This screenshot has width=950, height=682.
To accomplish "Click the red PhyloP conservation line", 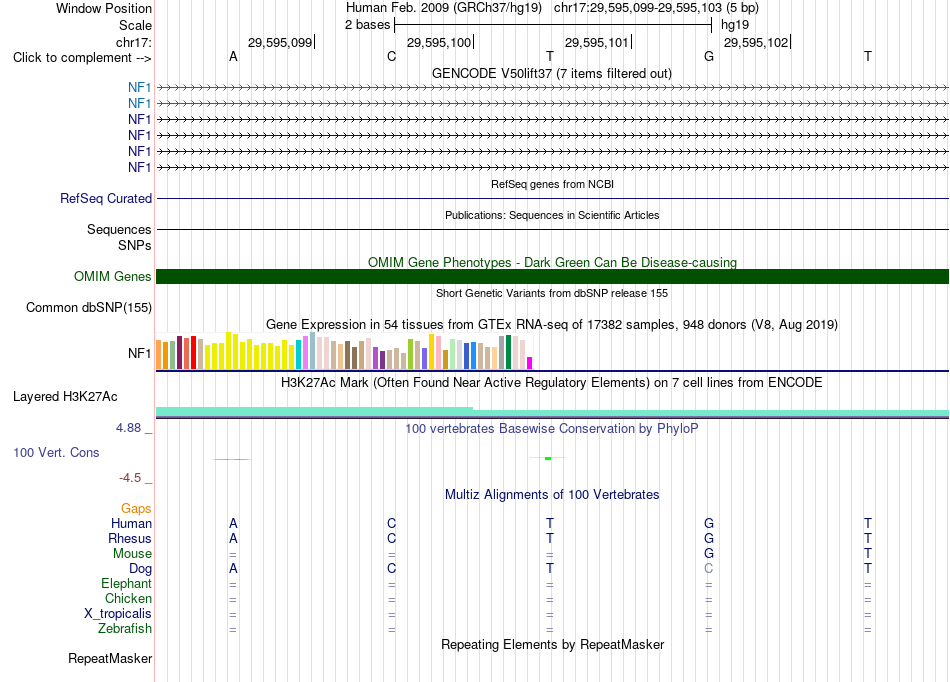I will click(231, 459).
